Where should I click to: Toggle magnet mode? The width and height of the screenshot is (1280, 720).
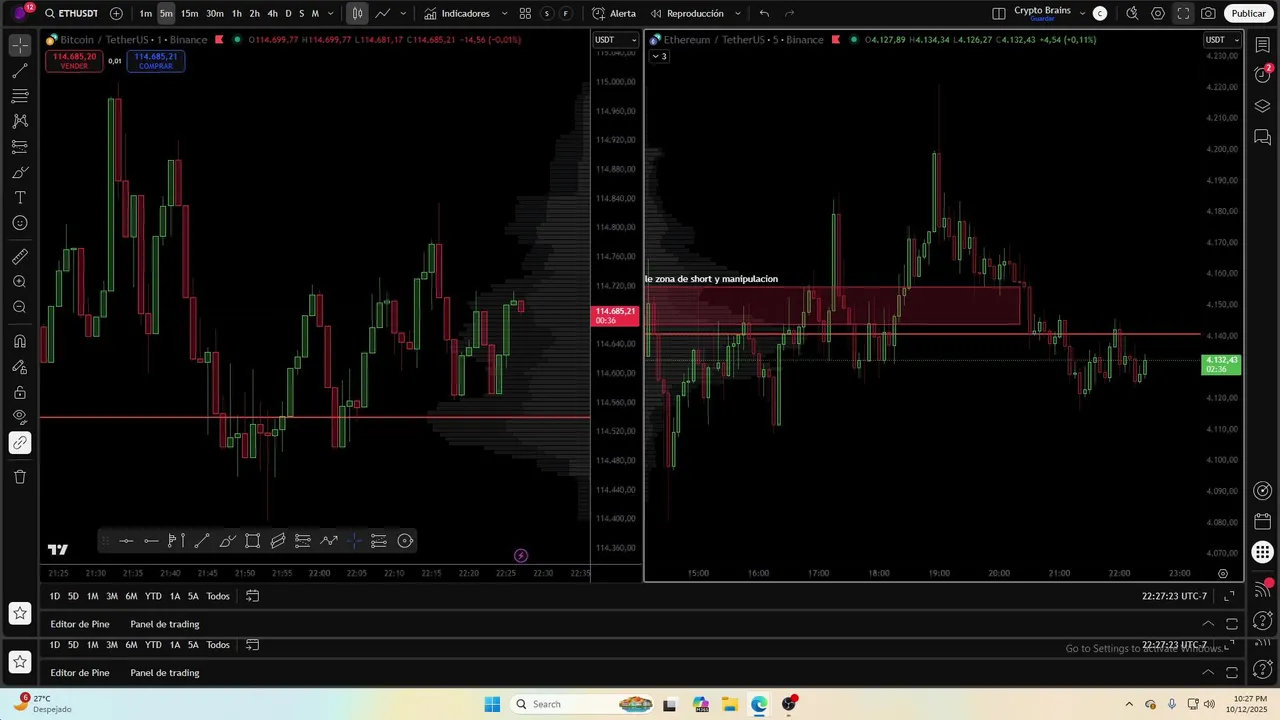click(19, 341)
